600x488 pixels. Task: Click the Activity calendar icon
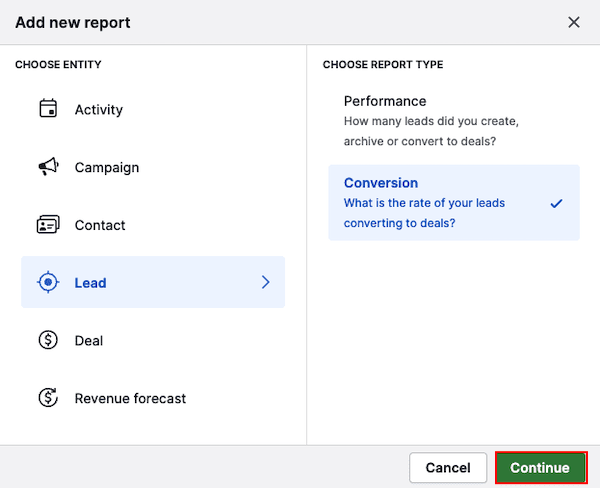(48, 110)
